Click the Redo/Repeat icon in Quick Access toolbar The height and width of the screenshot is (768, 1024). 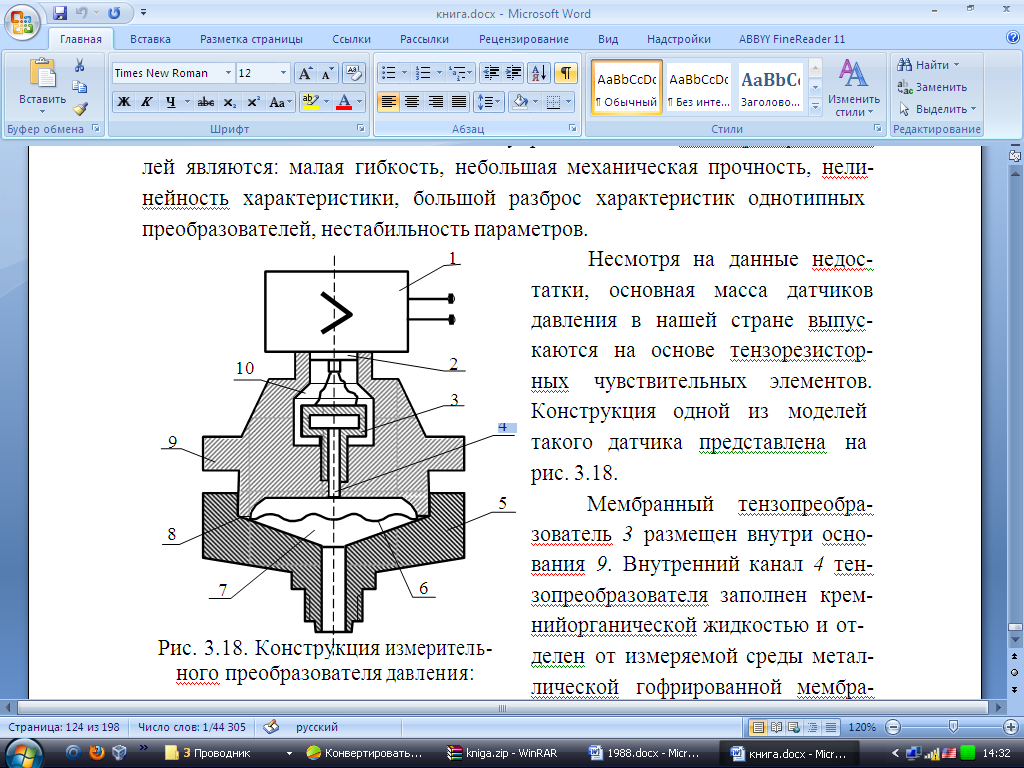114,12
